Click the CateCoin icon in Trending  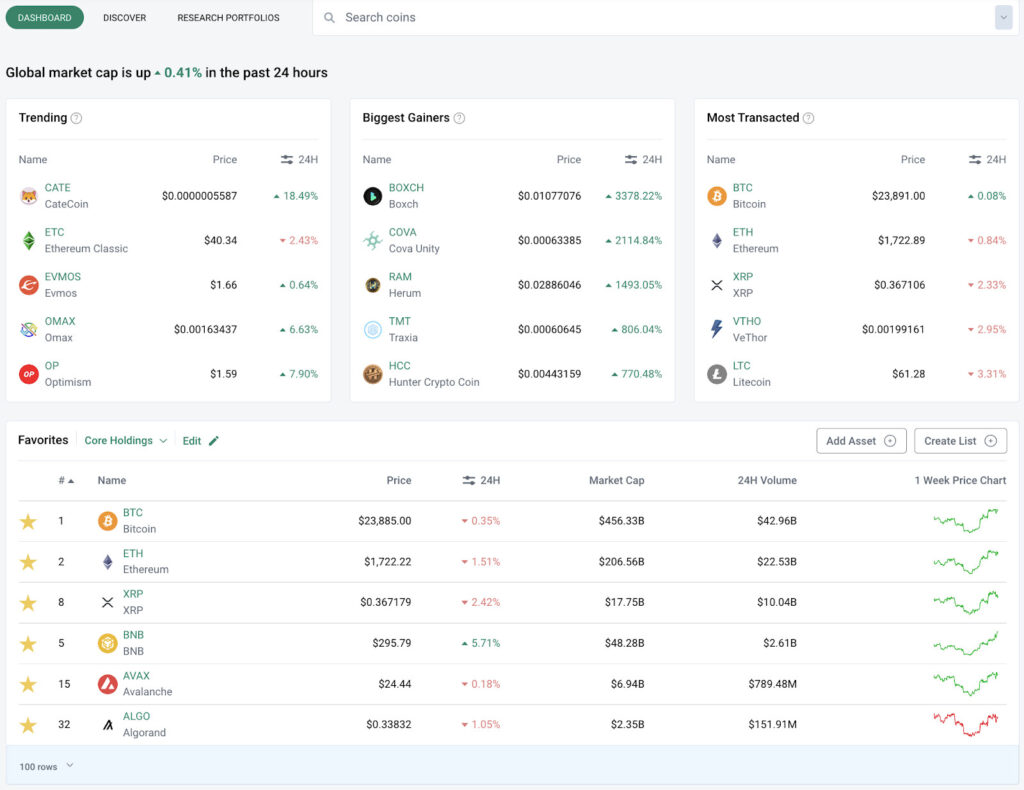tap(28, 193)
